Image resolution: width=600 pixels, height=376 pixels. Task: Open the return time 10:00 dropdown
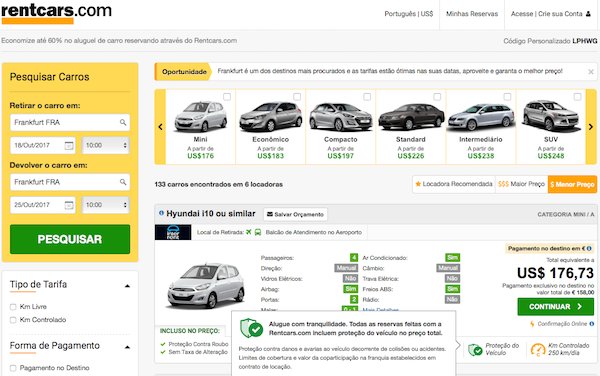[106, 205]
